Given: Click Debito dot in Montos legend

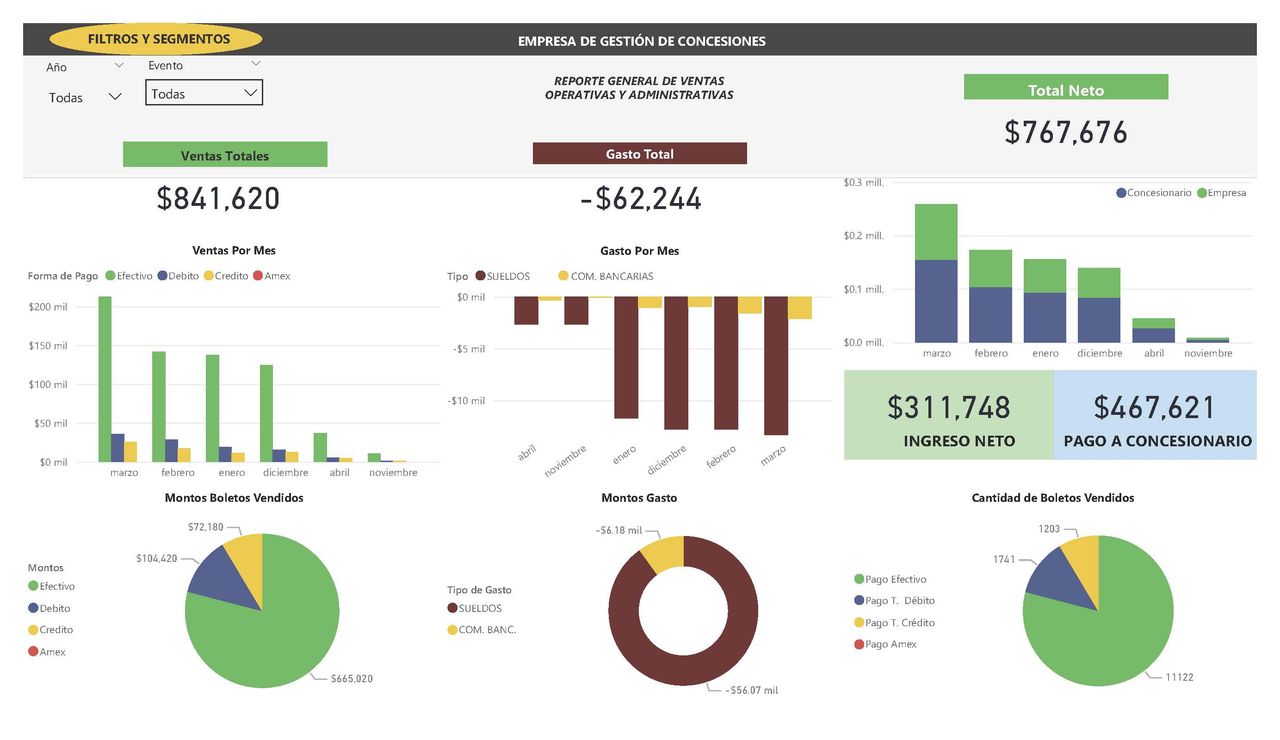Looking at the screenshot, I should tap(33, 608).
